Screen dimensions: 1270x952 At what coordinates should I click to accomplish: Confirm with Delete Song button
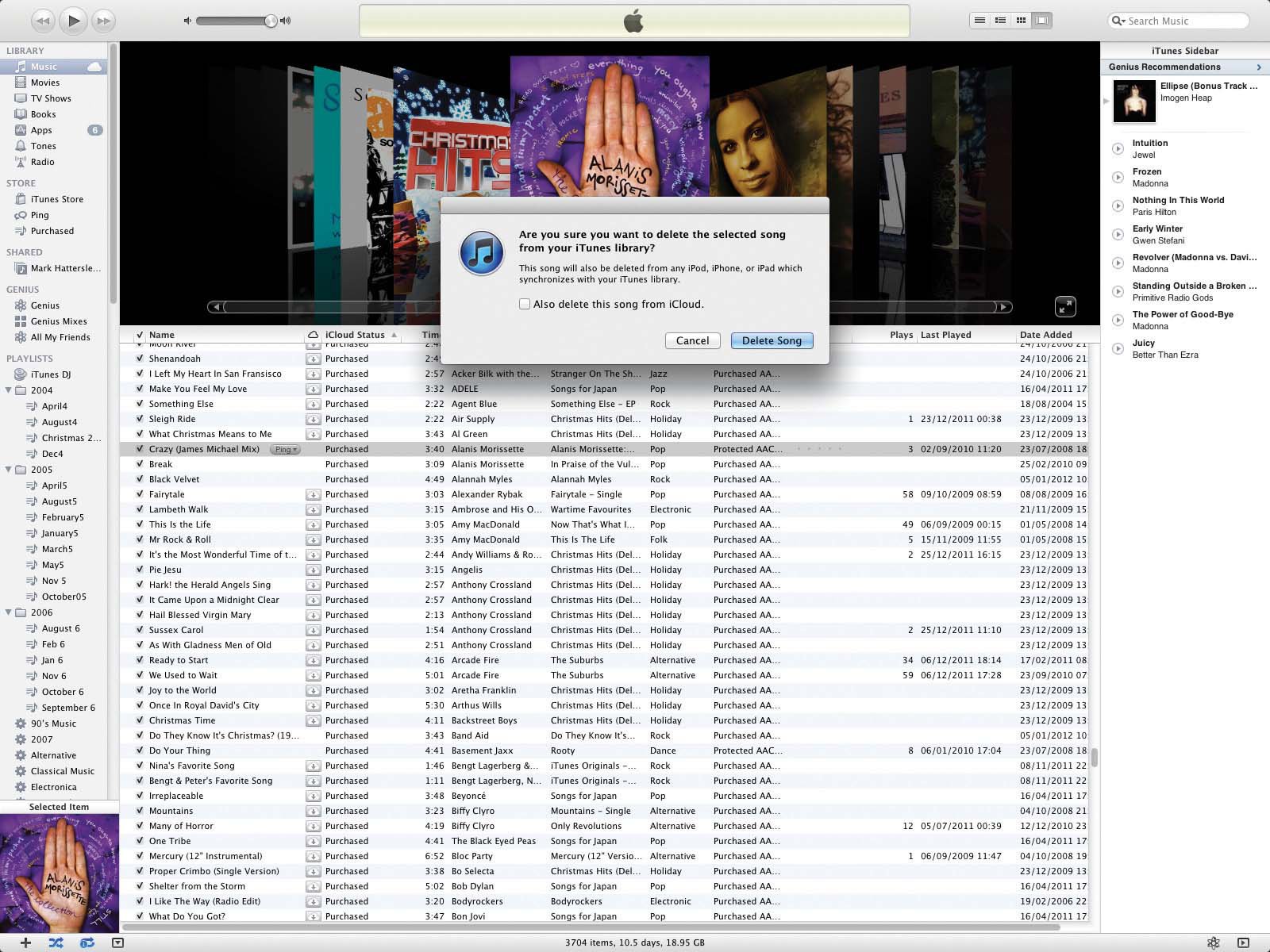[x=772, y=340]
